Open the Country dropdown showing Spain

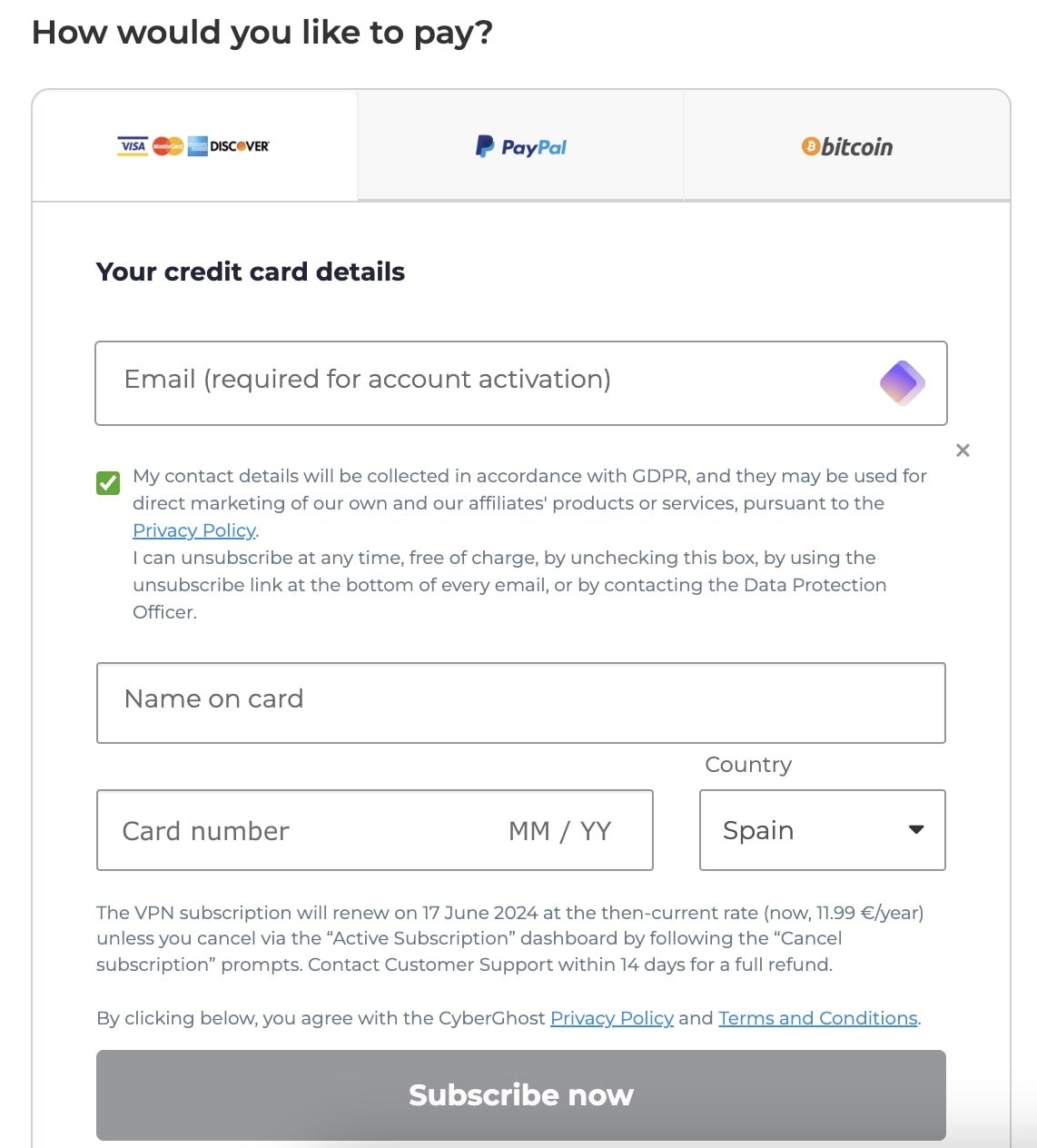tap(821, 830)
